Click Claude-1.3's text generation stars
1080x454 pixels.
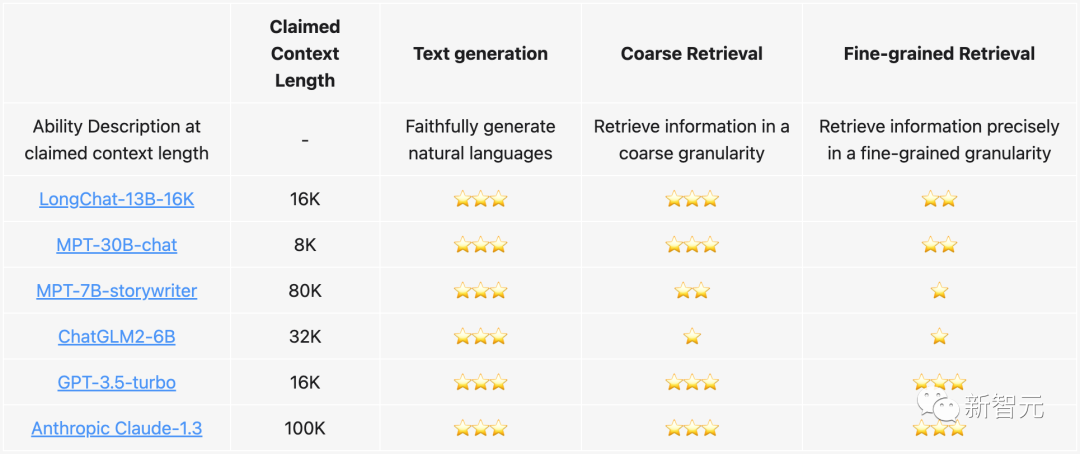click(480, 429)
